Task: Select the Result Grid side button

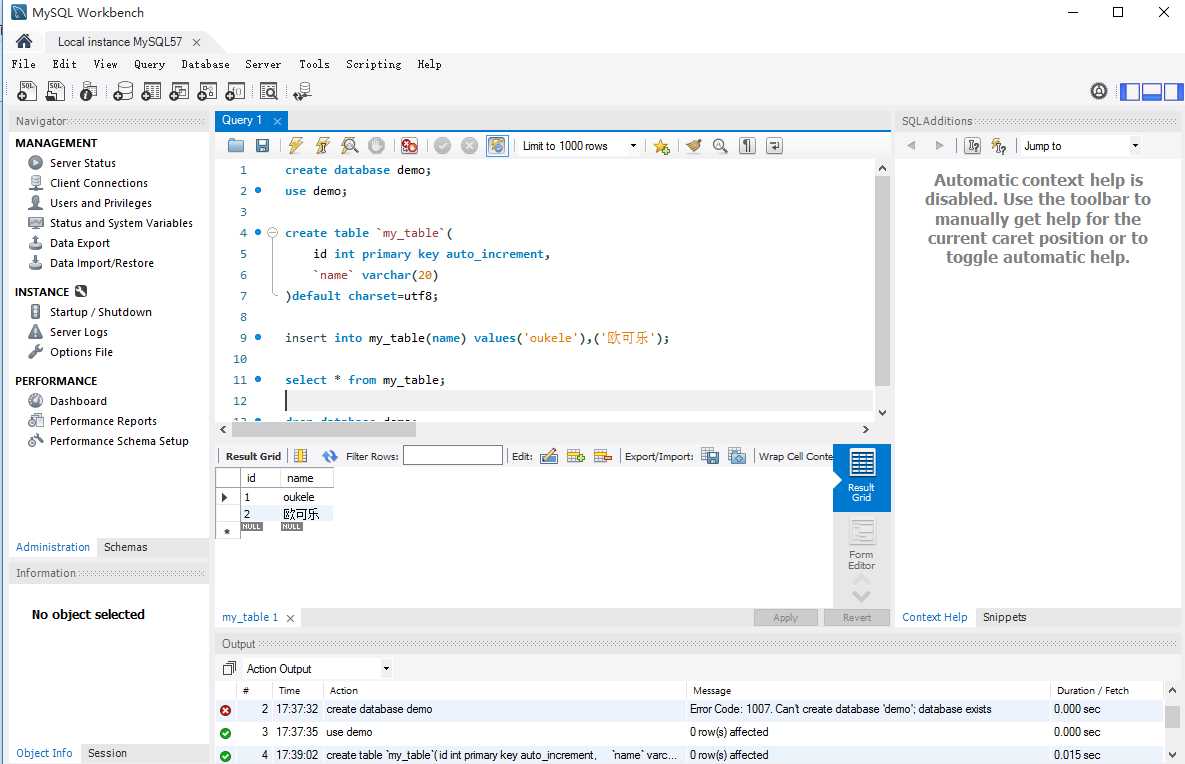Action: click(x=862, y=476)
